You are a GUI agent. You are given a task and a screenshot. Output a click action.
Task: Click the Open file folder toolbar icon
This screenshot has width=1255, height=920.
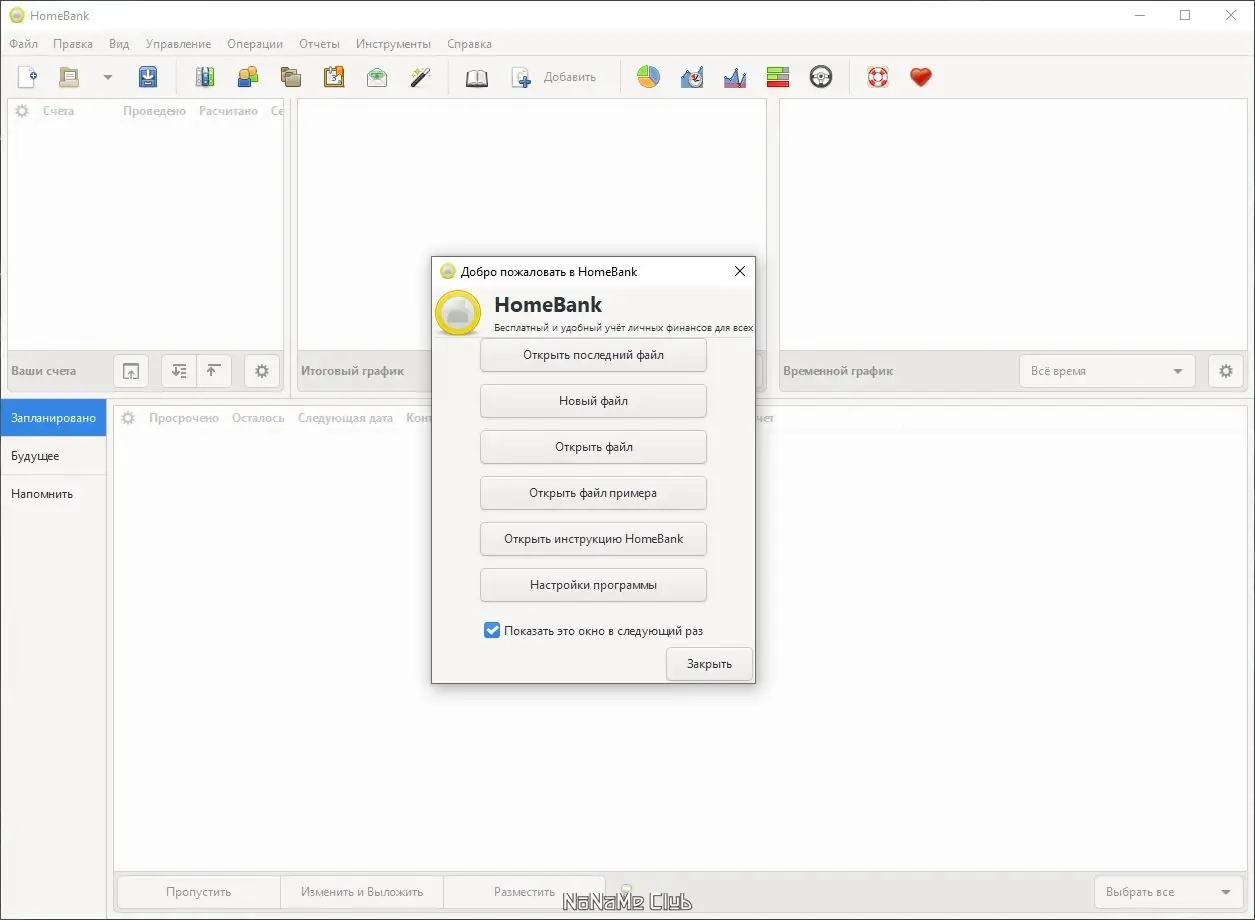point(69,77)
